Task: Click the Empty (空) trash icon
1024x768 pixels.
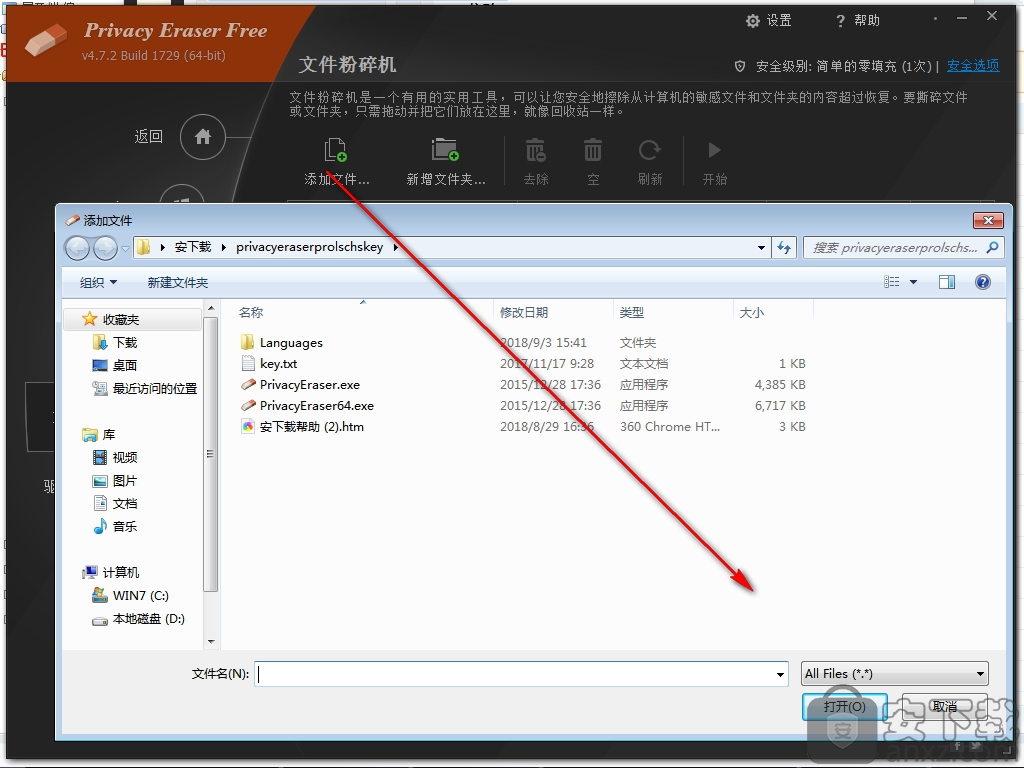Action: [593, 150]
